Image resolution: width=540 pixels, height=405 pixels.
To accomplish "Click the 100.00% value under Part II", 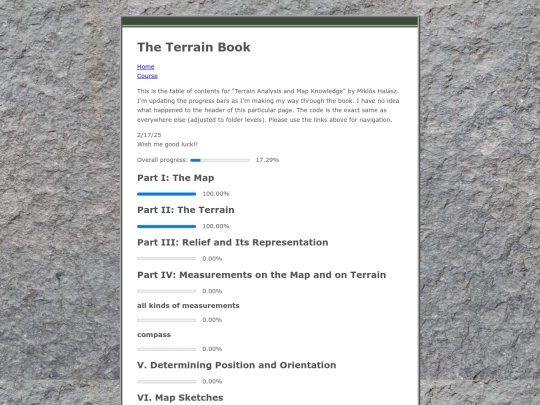I will (x=216, y=226).
